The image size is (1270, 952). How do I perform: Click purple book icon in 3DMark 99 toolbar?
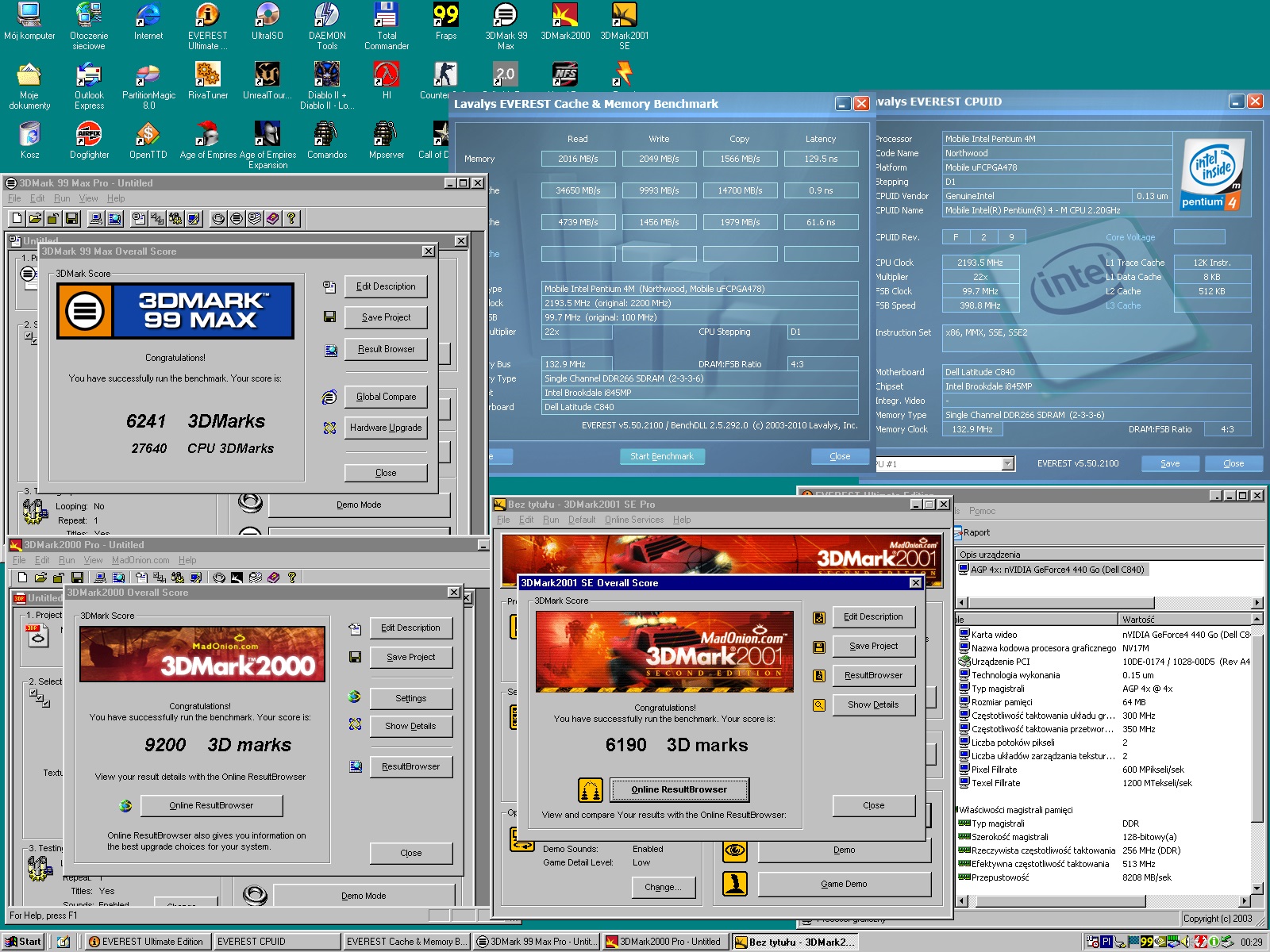(x=273, y=218)
